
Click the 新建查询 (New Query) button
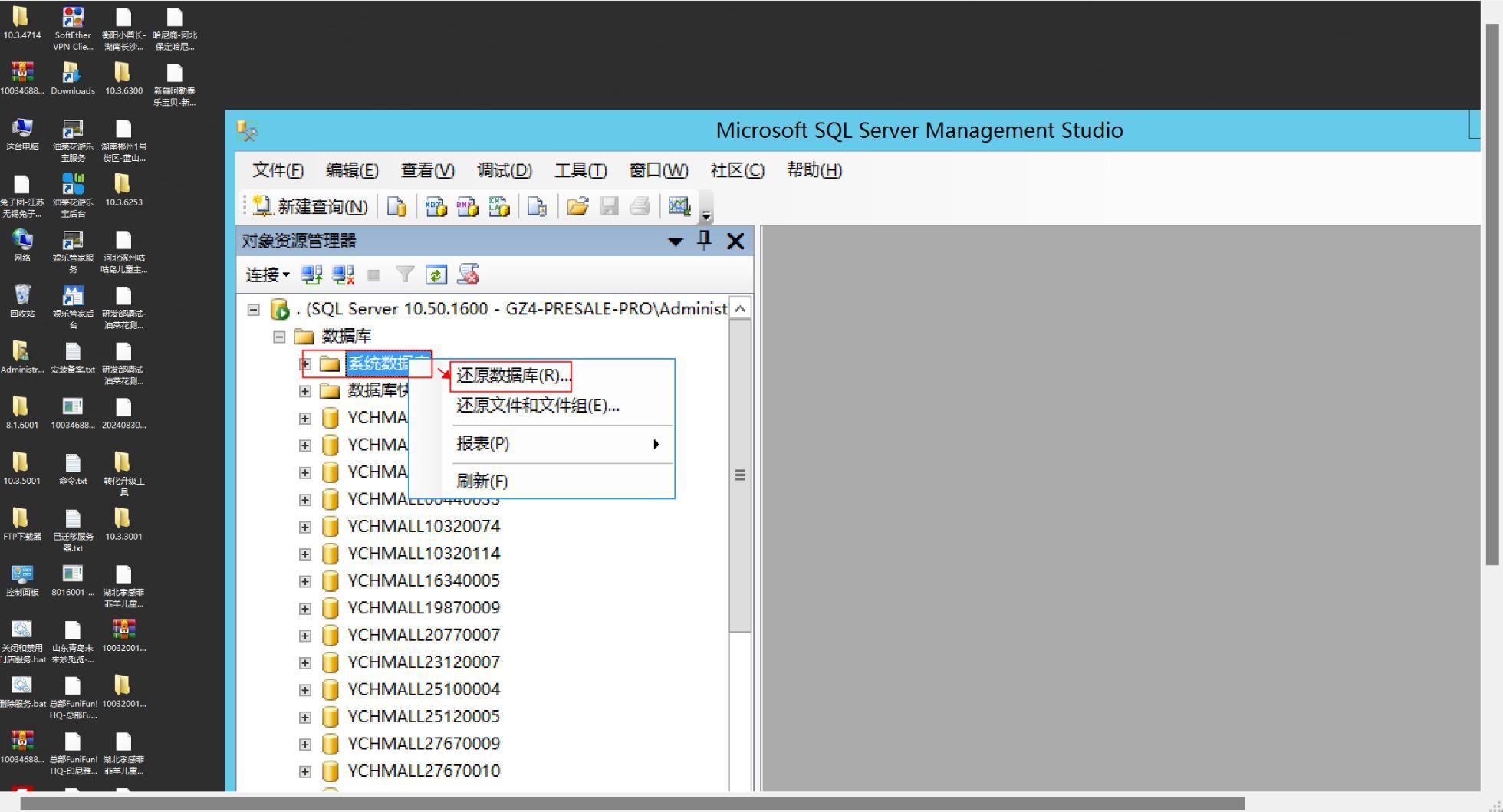(x=311, y=206)
